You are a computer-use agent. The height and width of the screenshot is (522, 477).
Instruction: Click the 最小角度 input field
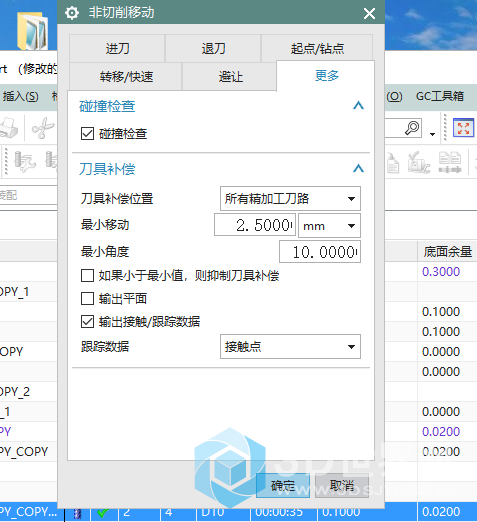point(320,252)
